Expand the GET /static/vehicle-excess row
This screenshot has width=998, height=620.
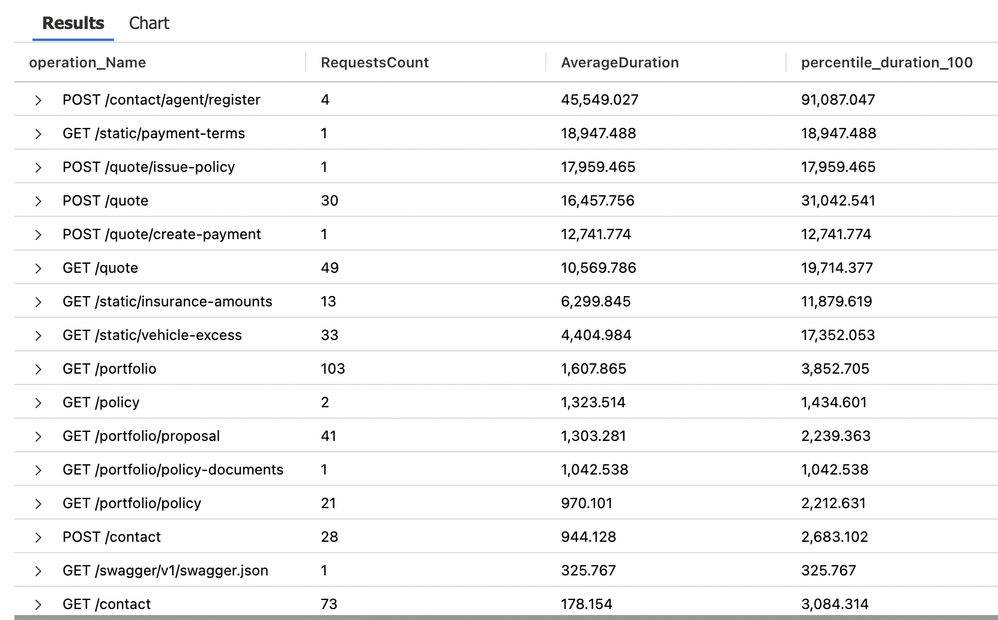pyautogui.click(x=38, y=335)
